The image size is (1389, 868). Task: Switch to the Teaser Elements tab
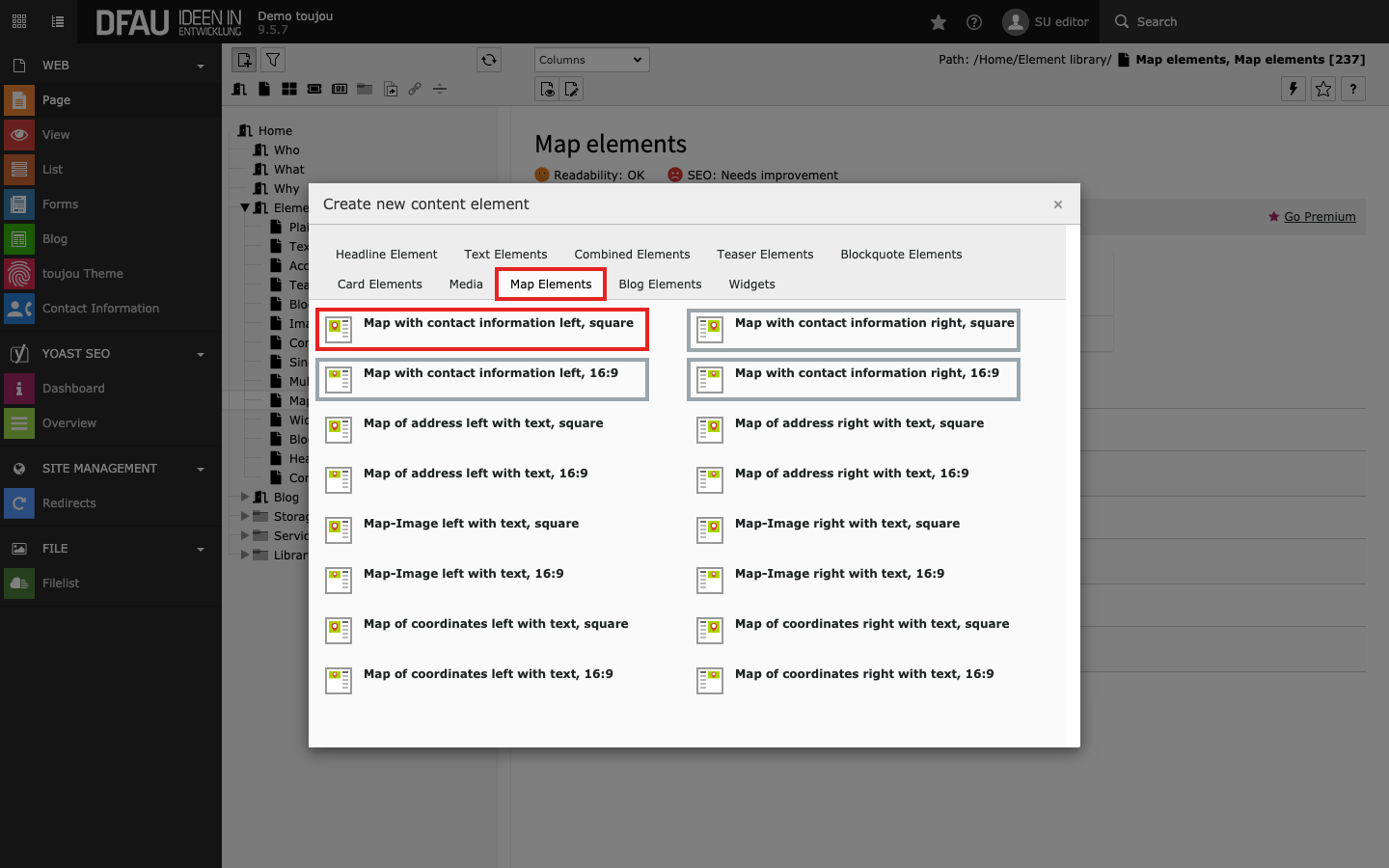[x=765, y=255]
